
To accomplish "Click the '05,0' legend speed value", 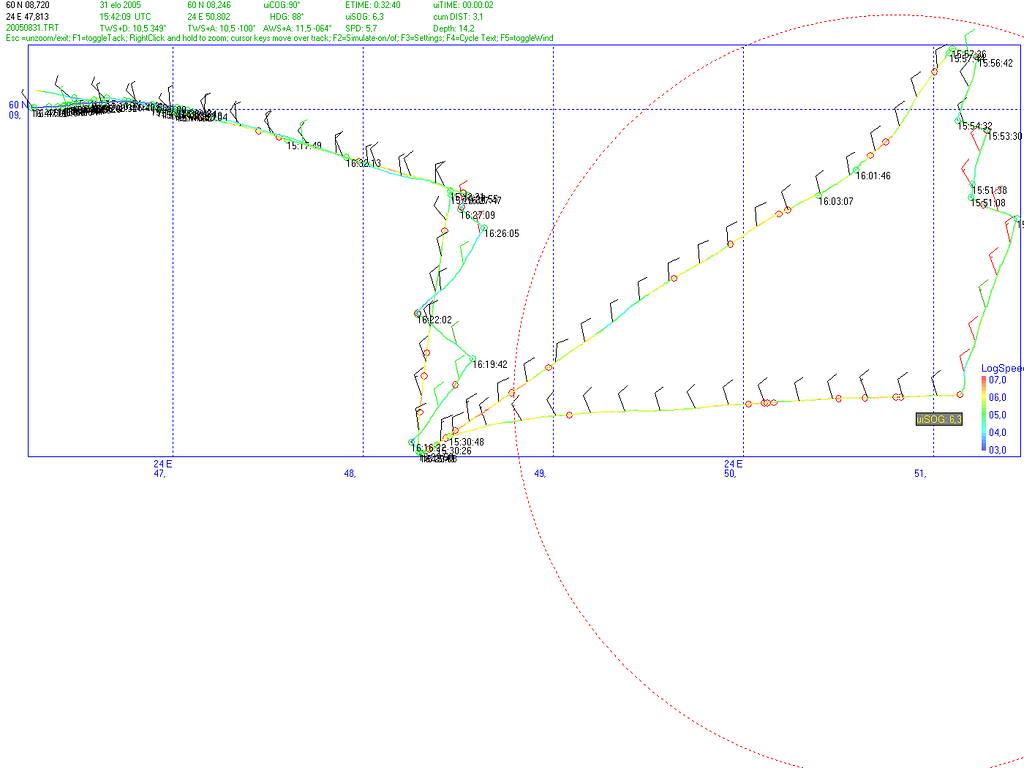I will (997, 415).
